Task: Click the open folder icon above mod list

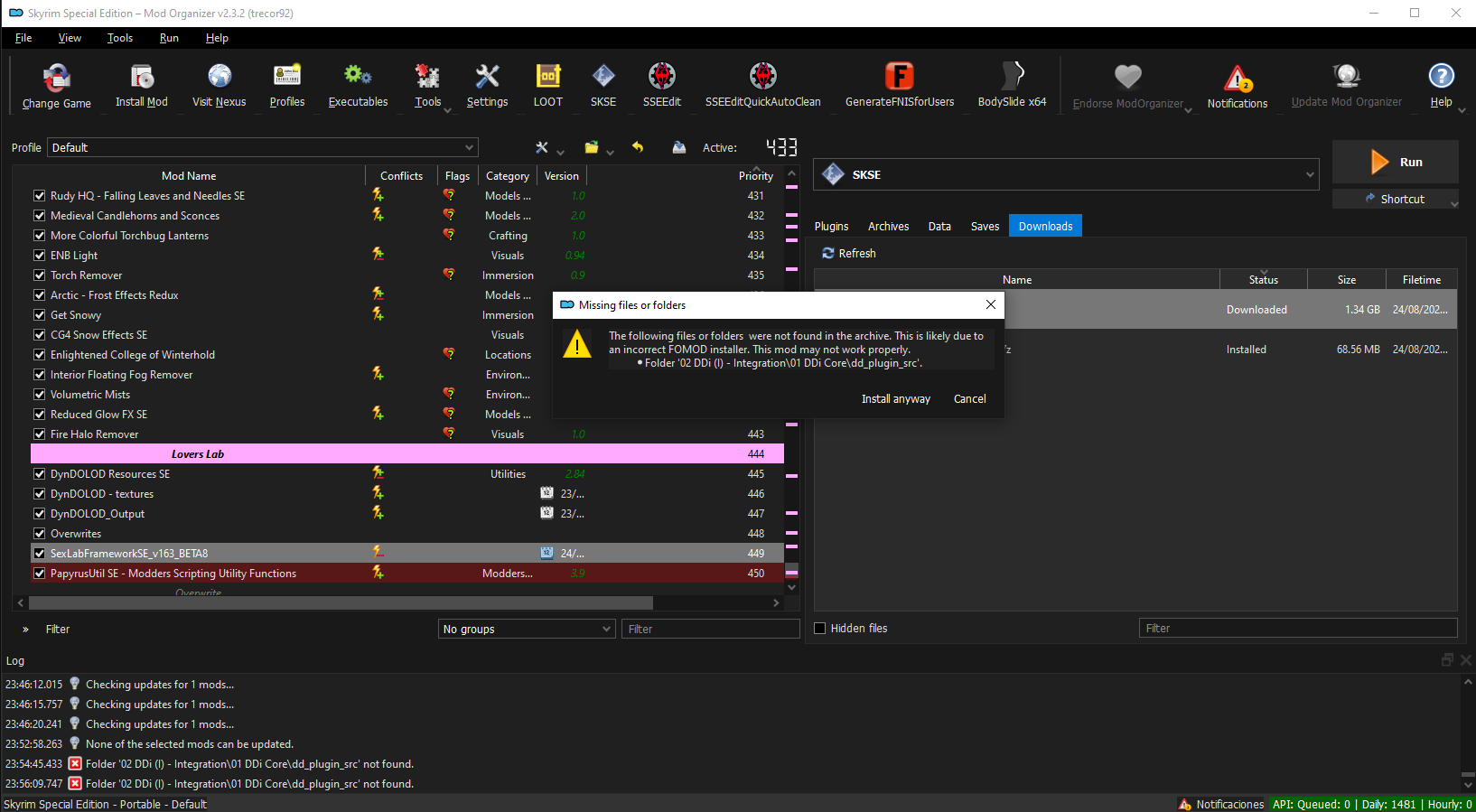Action: pos(592,147)
